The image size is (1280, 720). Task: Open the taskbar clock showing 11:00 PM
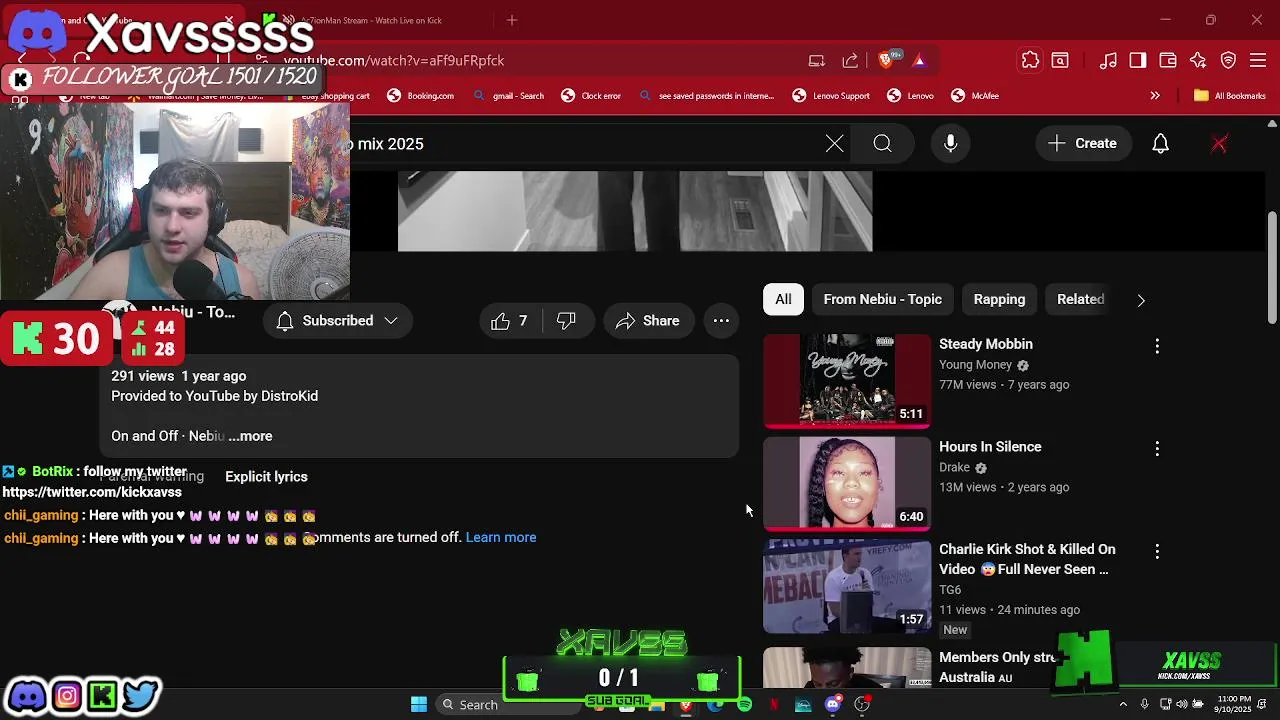[1235, 704]
